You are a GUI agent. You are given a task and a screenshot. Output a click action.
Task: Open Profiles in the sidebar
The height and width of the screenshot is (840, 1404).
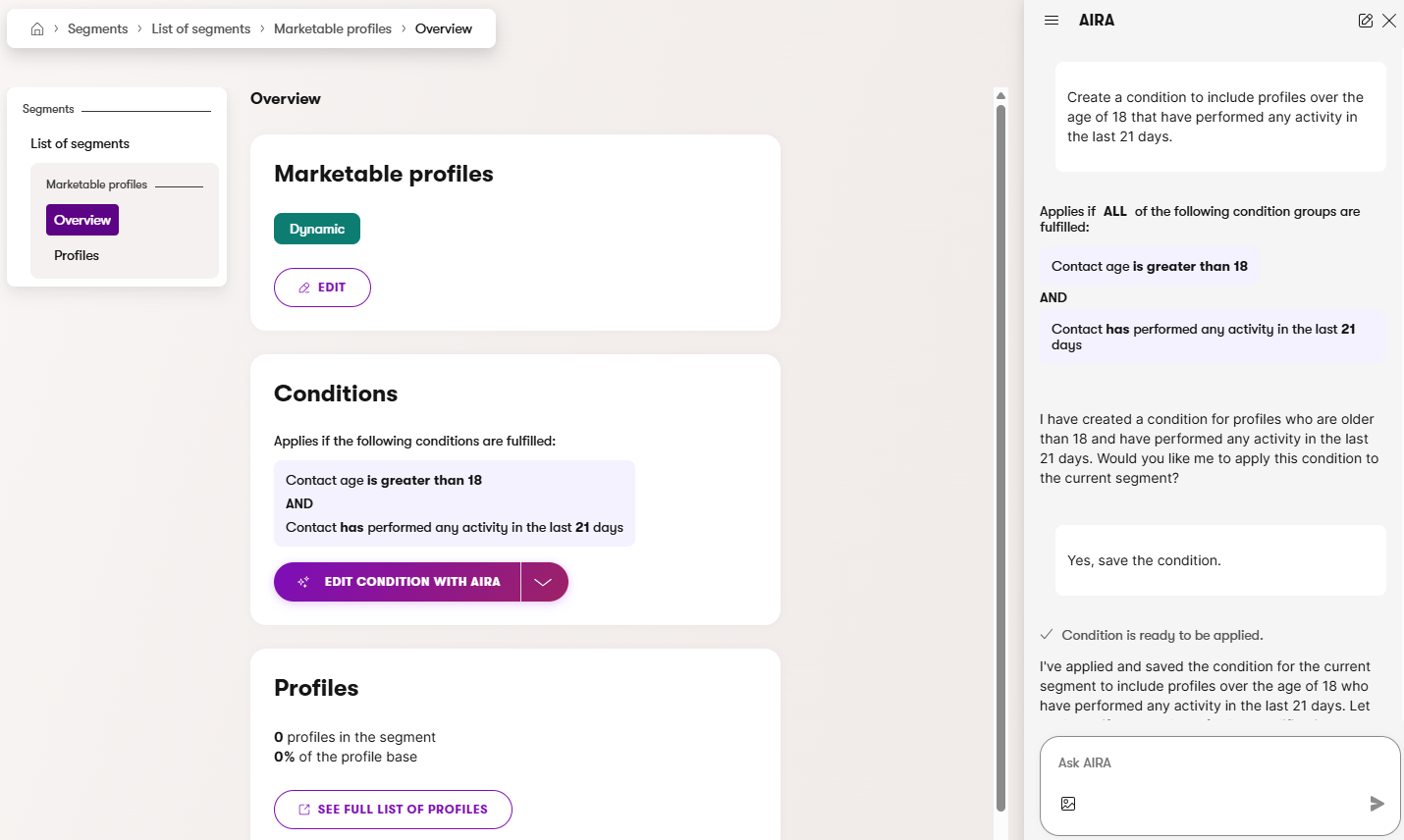pos(77,255)
